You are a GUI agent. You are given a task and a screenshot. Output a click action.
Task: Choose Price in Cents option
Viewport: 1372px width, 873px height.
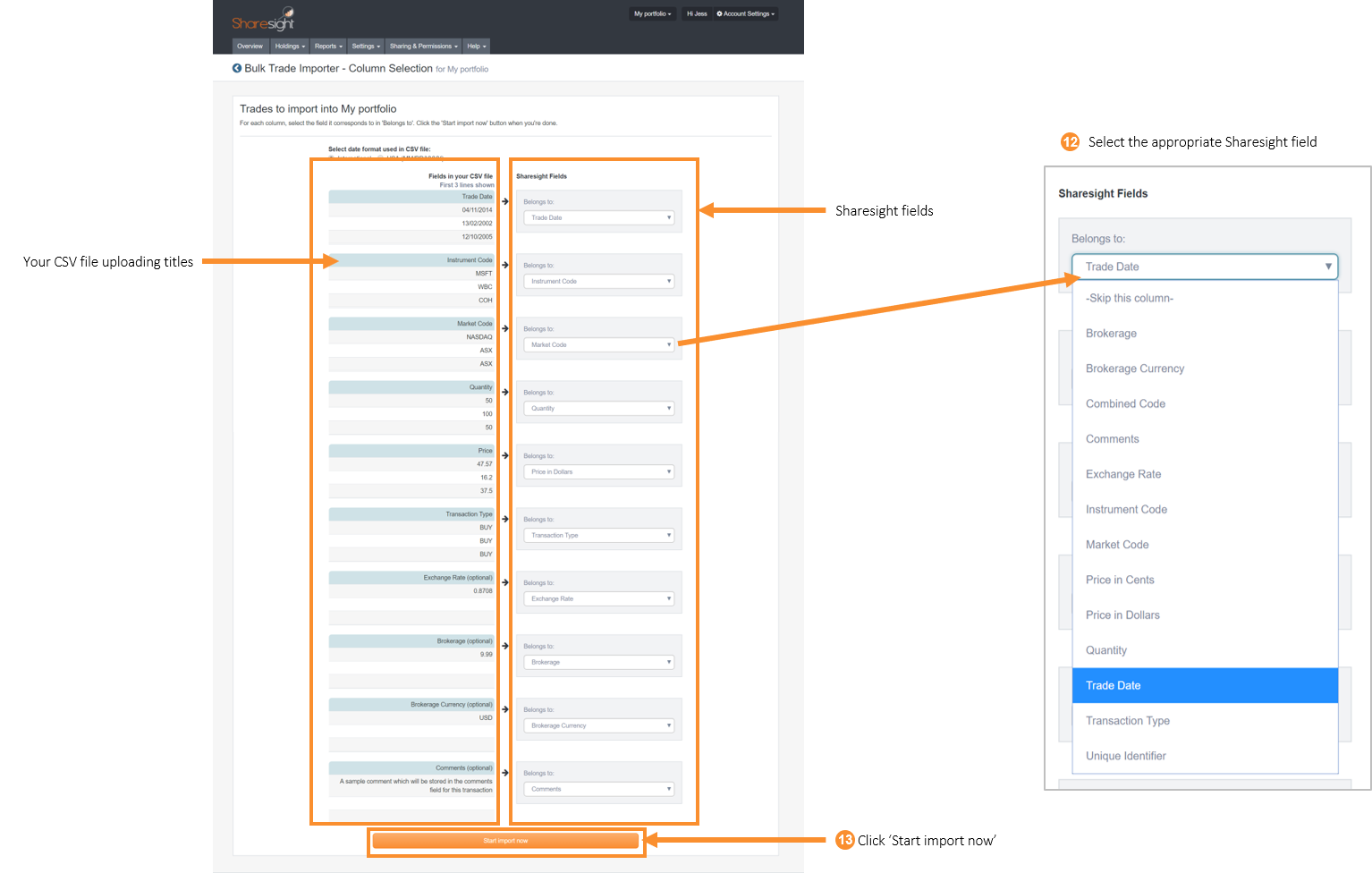[1205, 580]
